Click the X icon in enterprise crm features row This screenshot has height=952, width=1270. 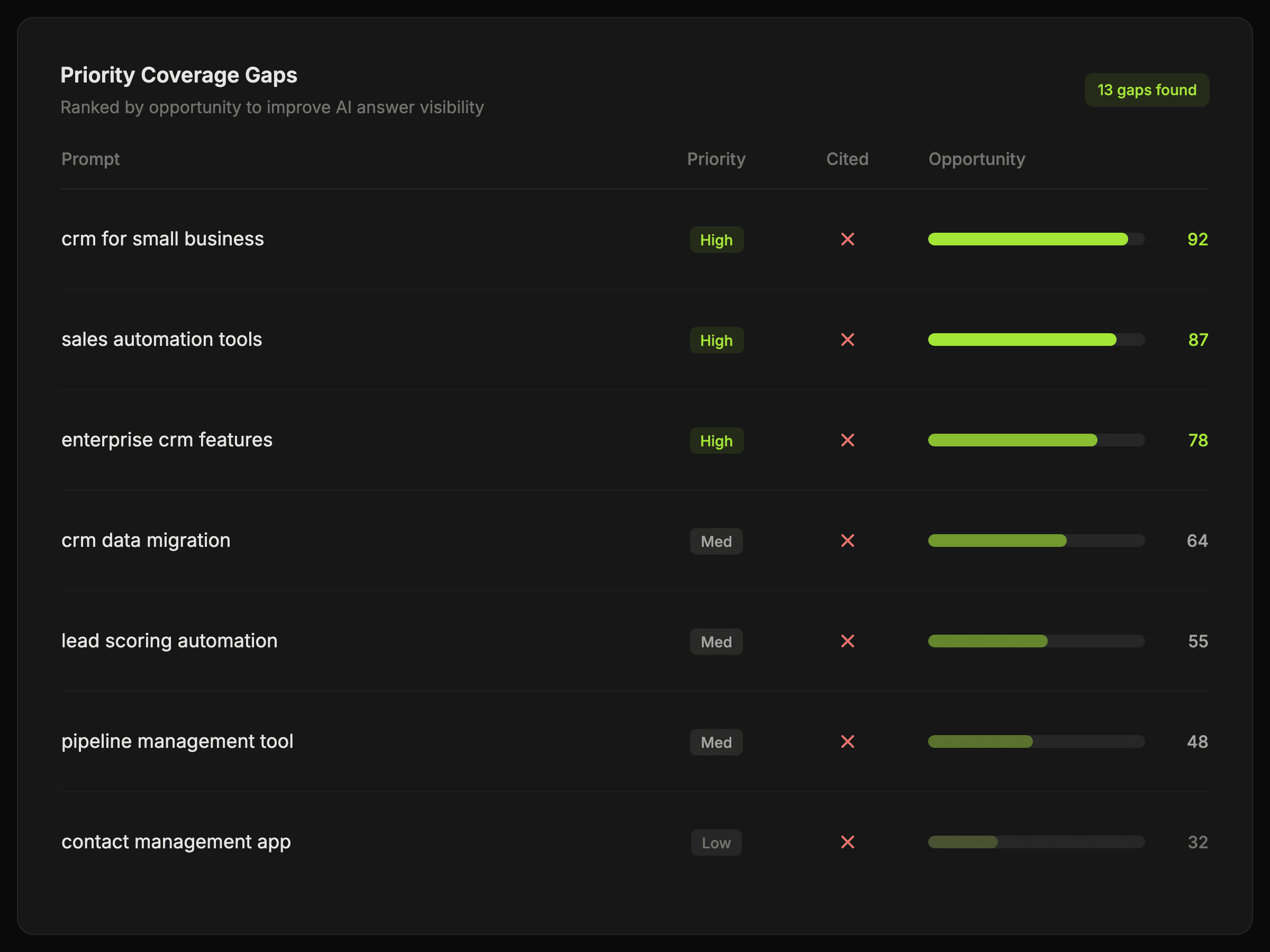847,440
